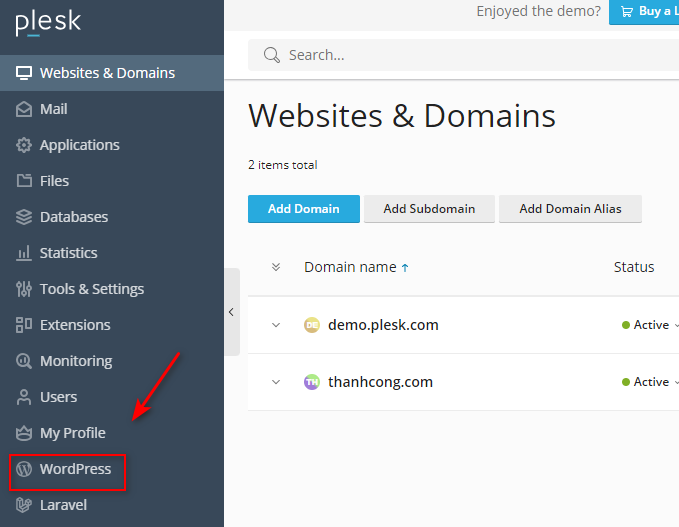The image size is (679, 527).
Task: Click the WordPress logo icon
Action: [x=24, y=469]
